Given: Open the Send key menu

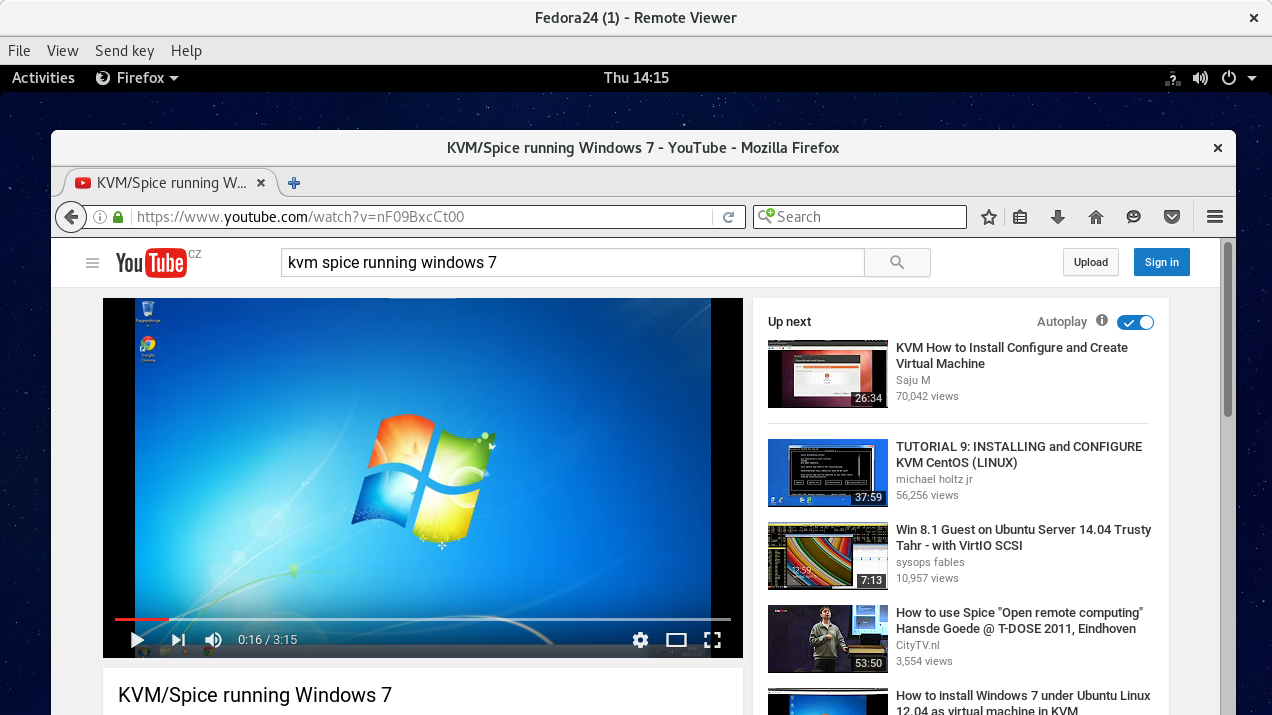Looking at the screenshot, I should pyautogui.click(x=124, y=51).
